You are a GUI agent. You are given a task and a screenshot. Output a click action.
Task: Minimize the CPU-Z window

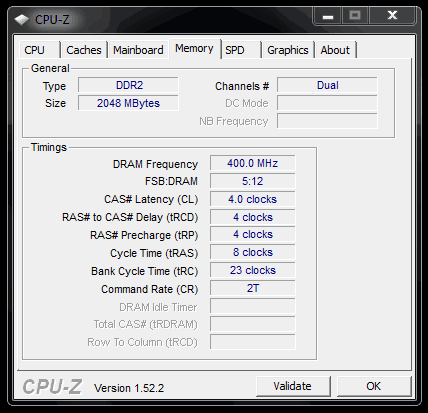coord(328,16)
